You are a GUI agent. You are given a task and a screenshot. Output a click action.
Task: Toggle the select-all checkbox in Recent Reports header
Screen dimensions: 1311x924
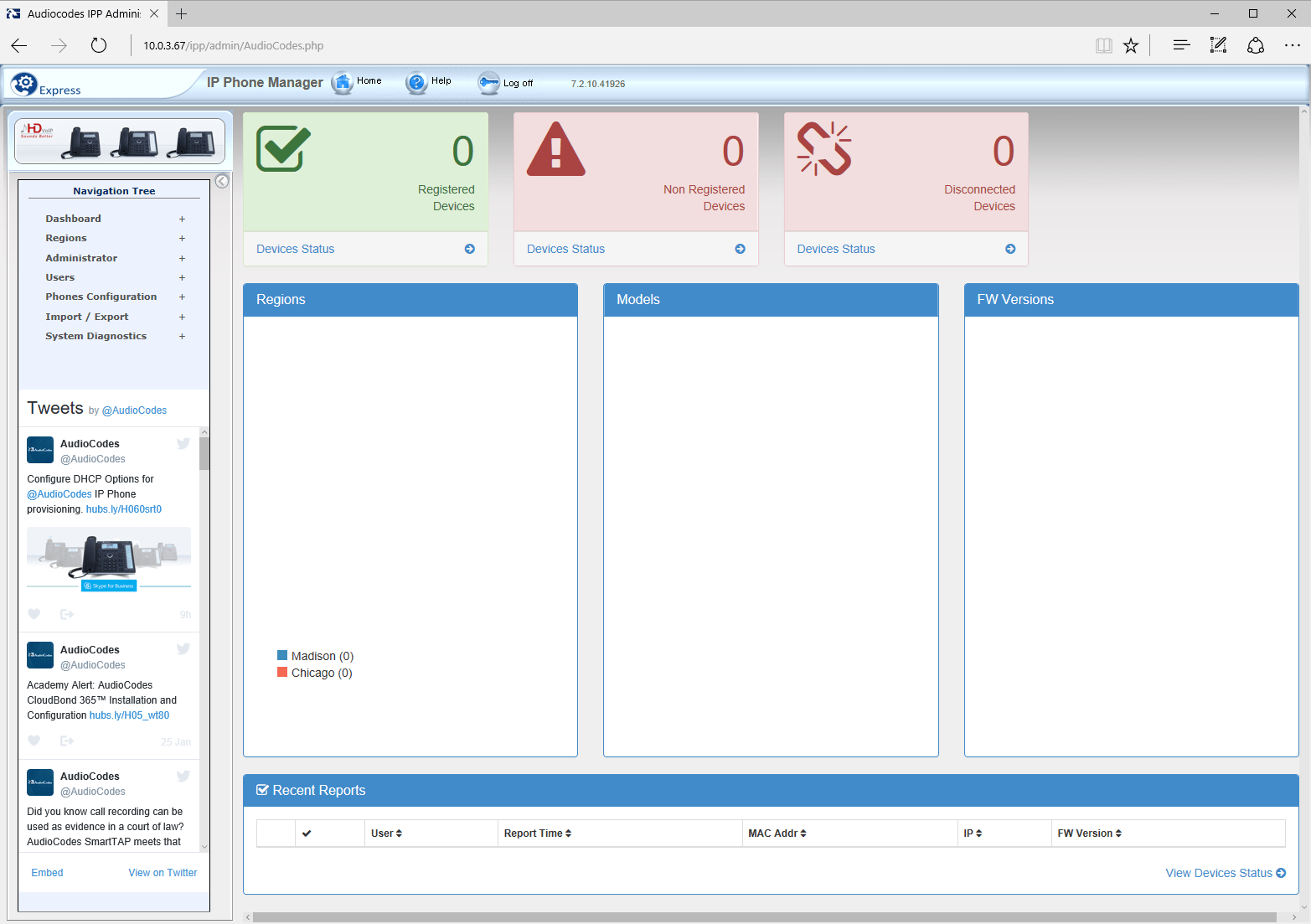pos(307,833)
